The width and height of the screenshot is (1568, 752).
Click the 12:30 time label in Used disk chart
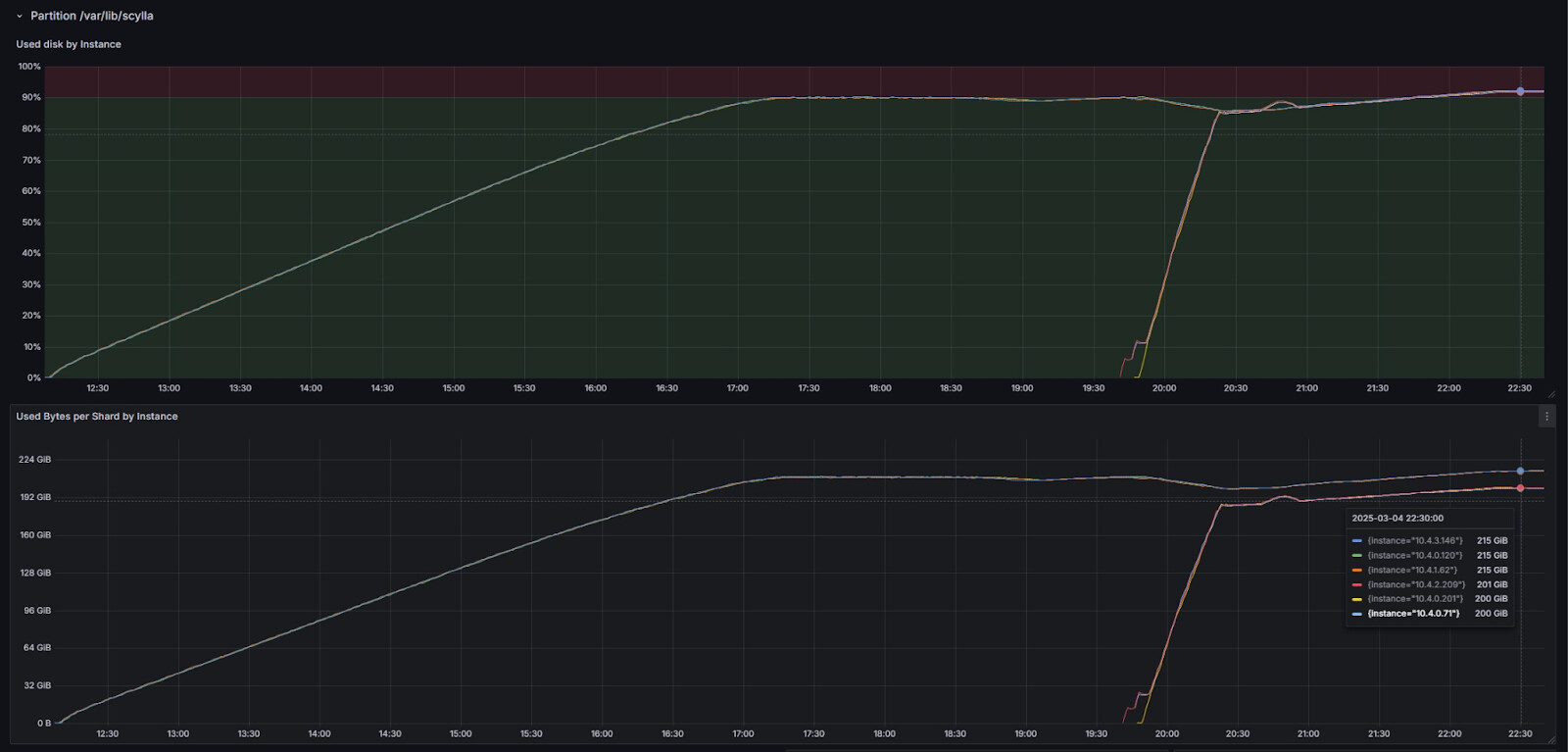[98, 388]
